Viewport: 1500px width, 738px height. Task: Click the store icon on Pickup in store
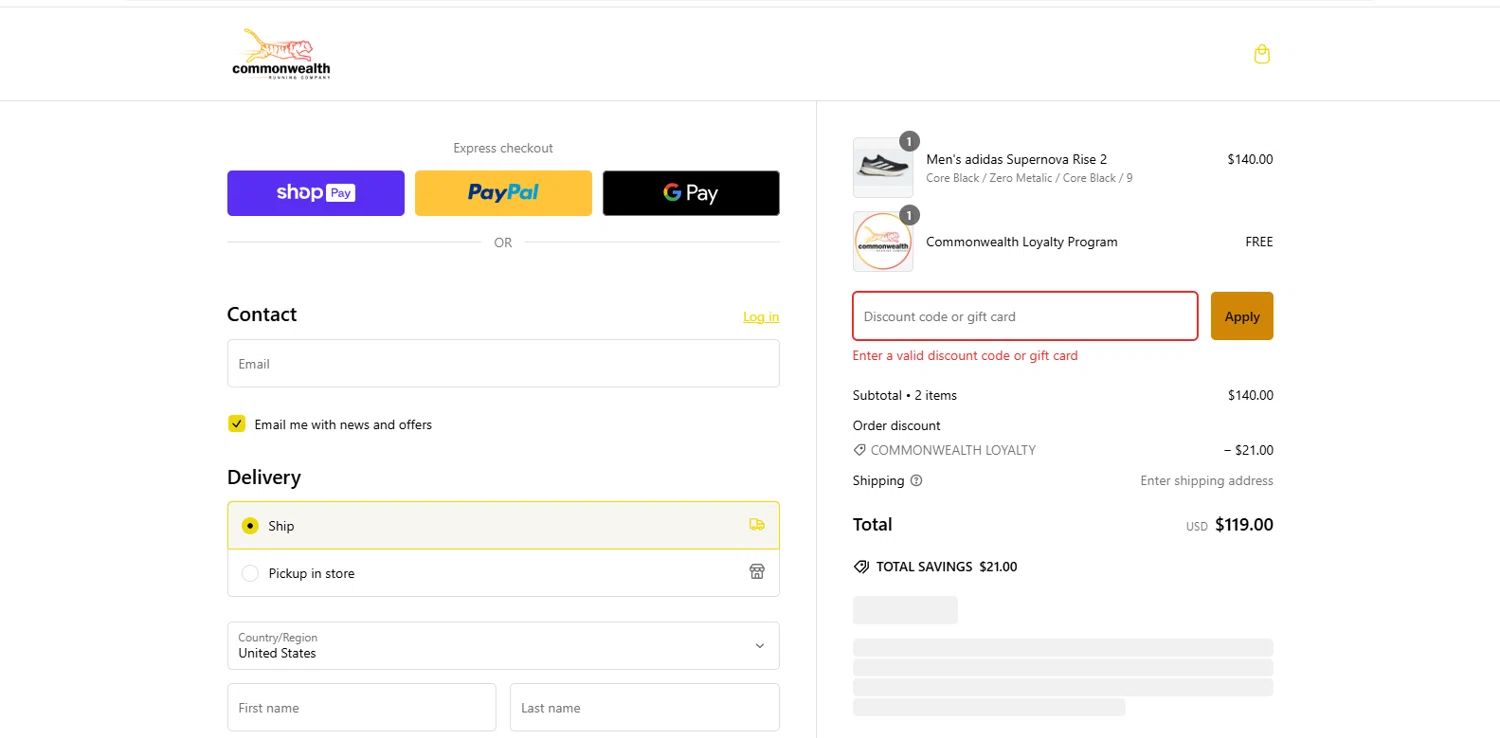[x=757, y=572]
